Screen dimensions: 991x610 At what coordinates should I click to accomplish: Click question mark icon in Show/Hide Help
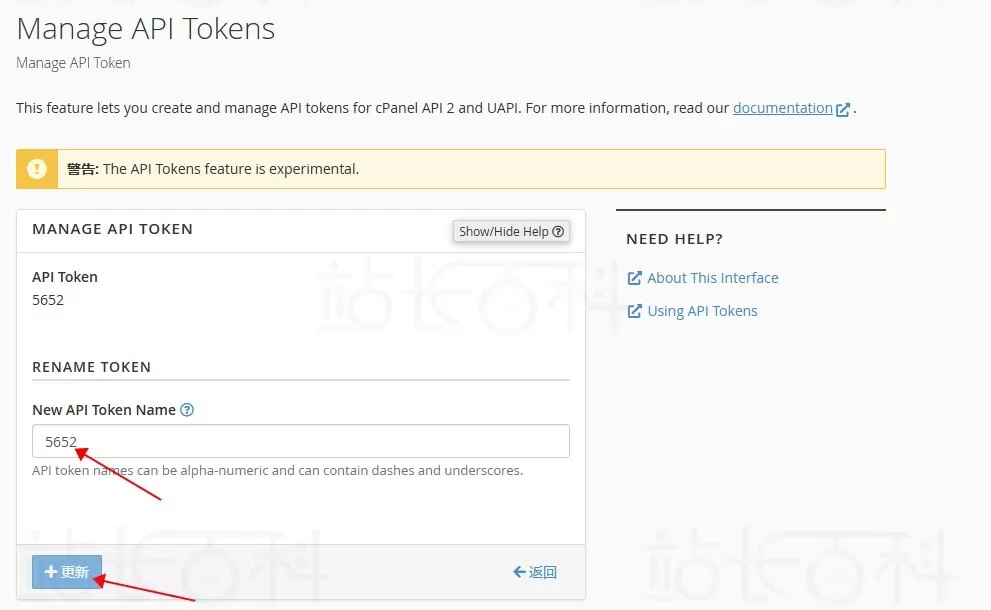point(558,231)
